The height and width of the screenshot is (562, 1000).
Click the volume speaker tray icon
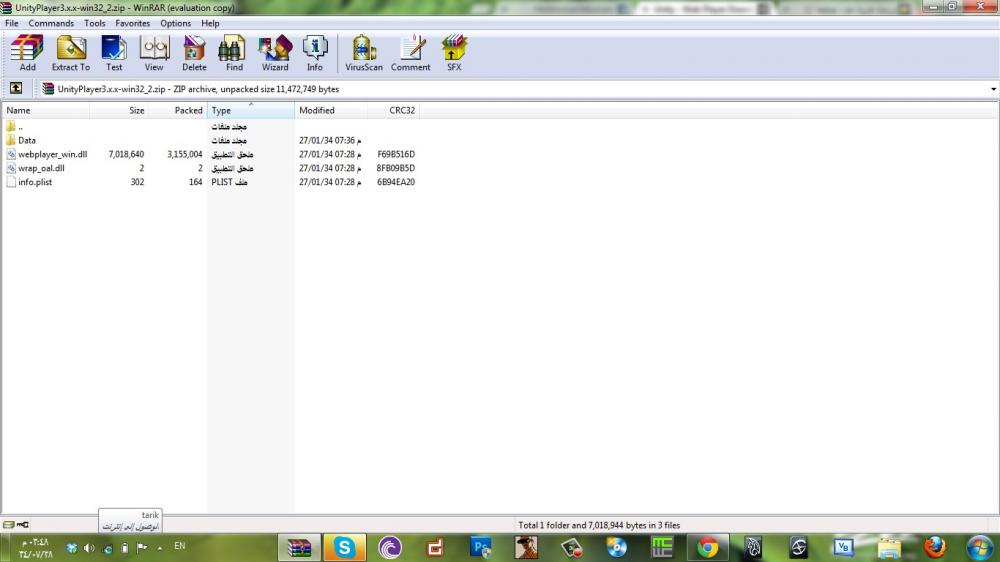(89, 548)
